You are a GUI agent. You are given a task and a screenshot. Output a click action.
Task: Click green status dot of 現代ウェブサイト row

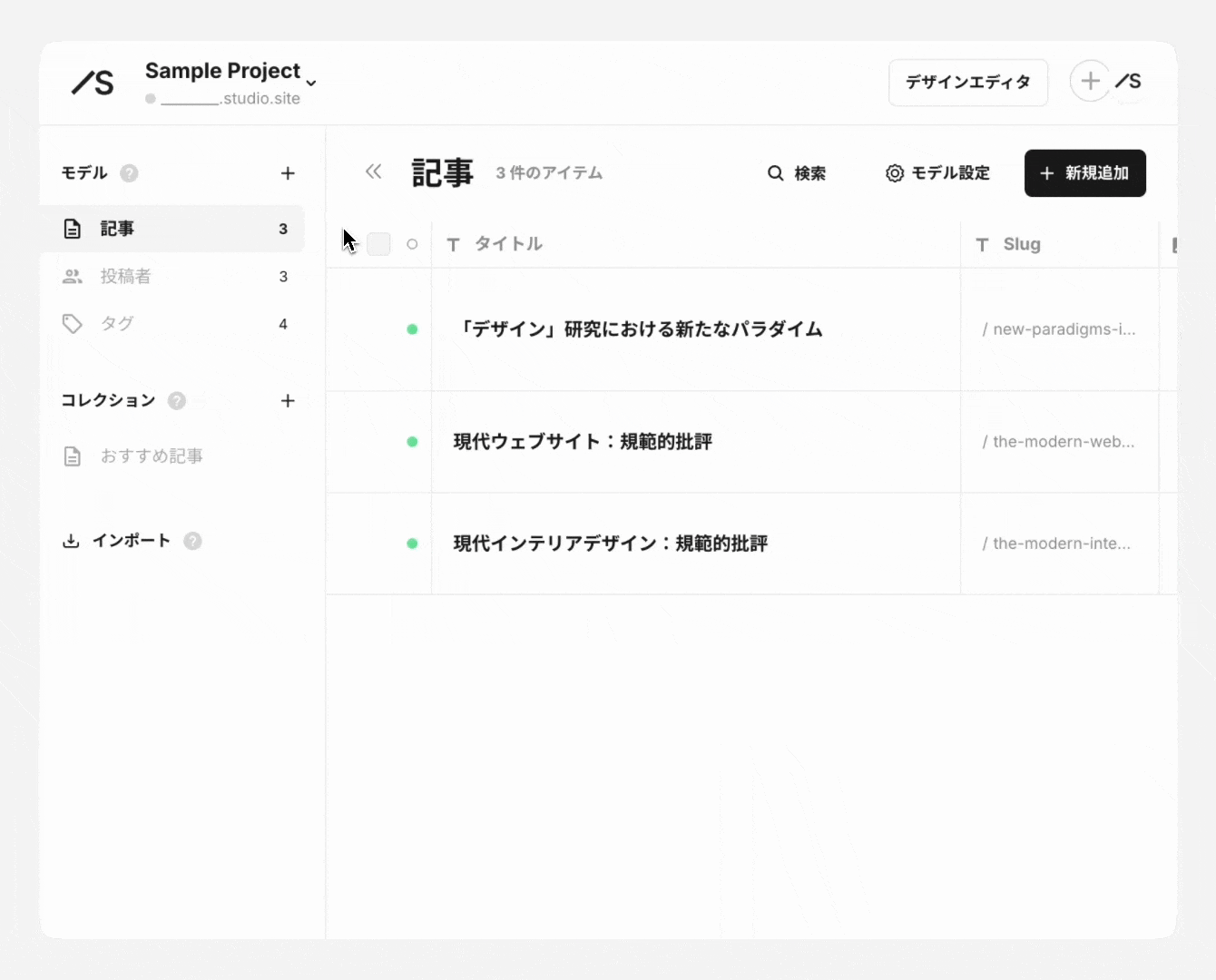(412, 442)
